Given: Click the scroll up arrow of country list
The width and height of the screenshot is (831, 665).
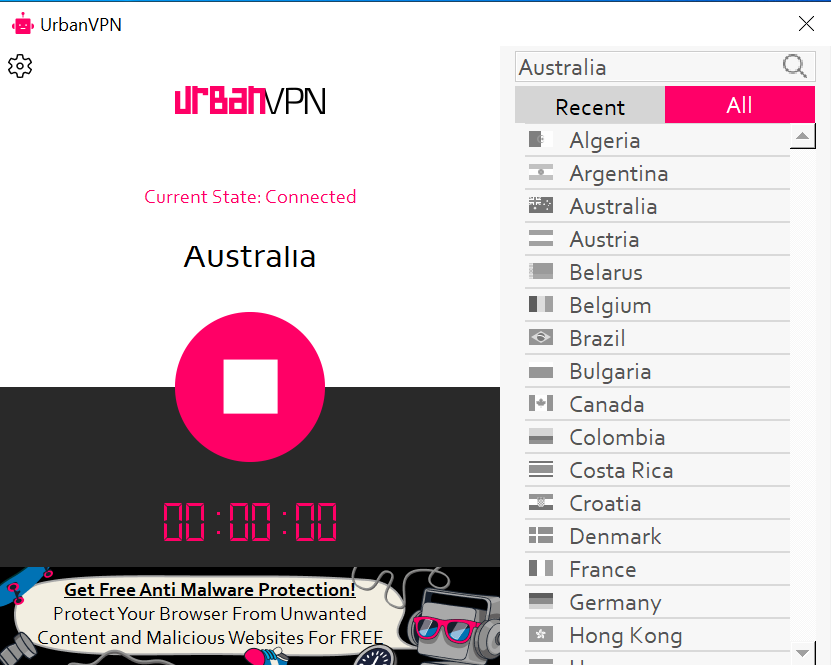Looking at the screenshot, I should tap(802, 136).
